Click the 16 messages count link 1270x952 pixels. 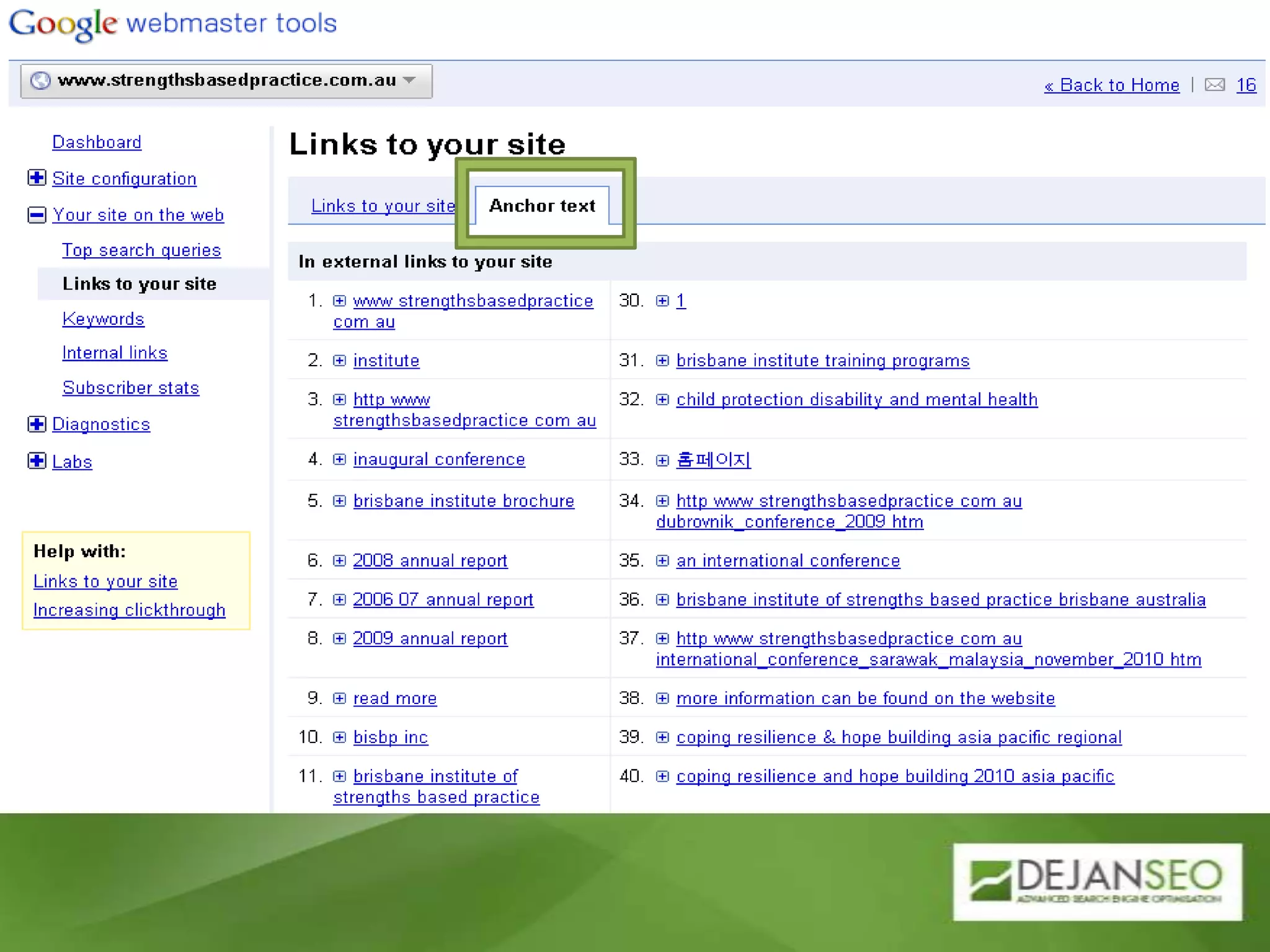click(x=1246, y=85)
